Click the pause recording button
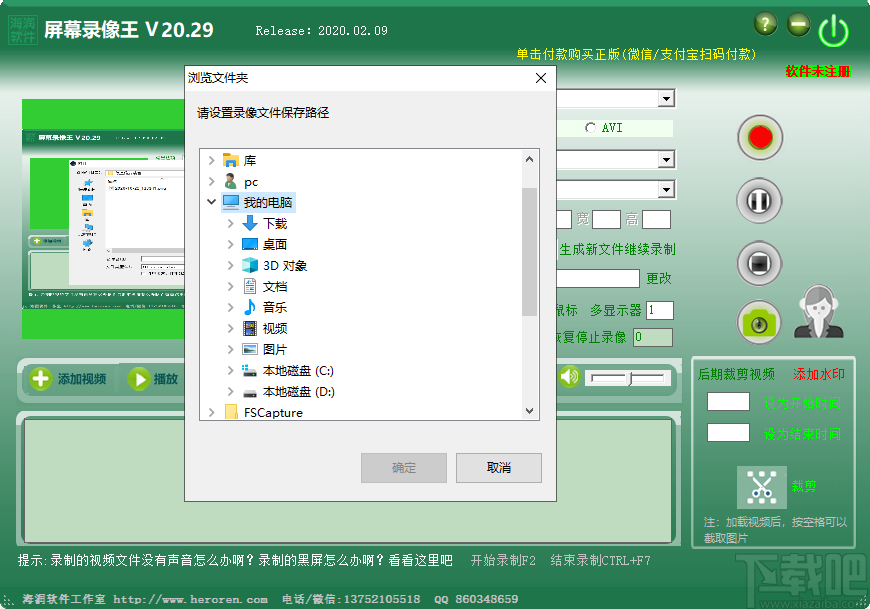This screenshot has width=870, height=609. pos(759,200)
